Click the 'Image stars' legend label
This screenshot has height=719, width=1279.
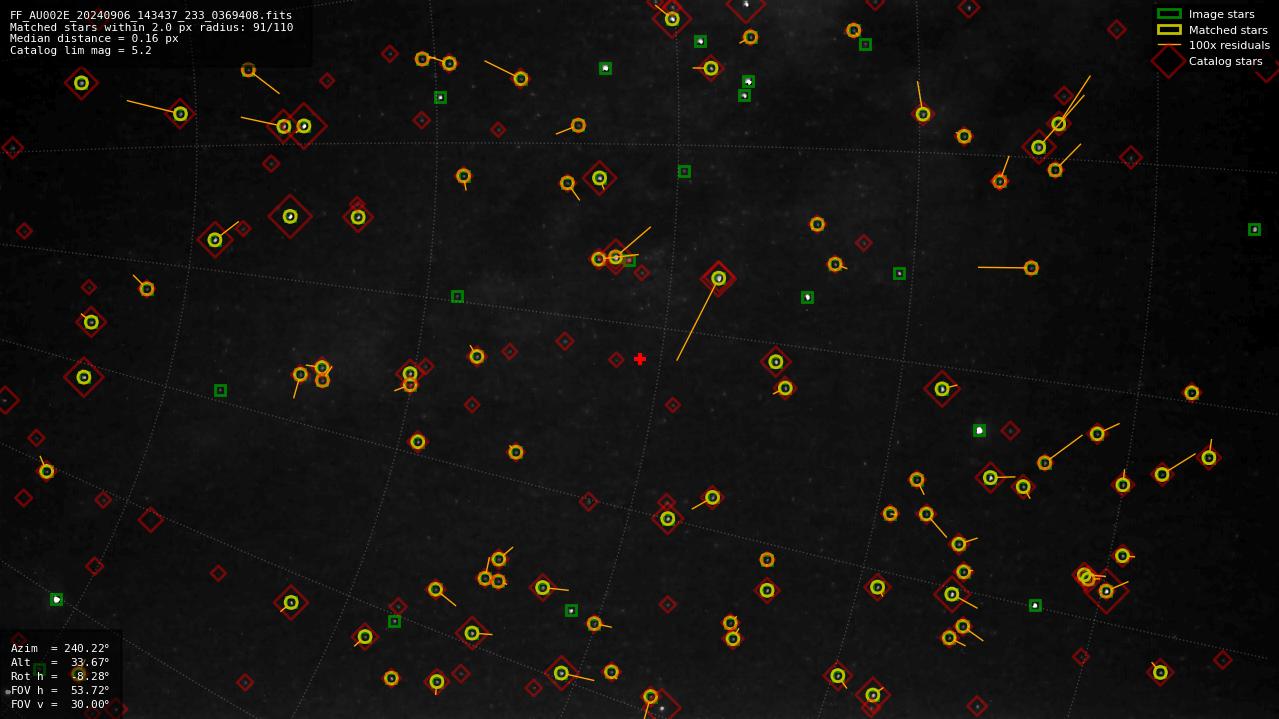(1221, 14)
